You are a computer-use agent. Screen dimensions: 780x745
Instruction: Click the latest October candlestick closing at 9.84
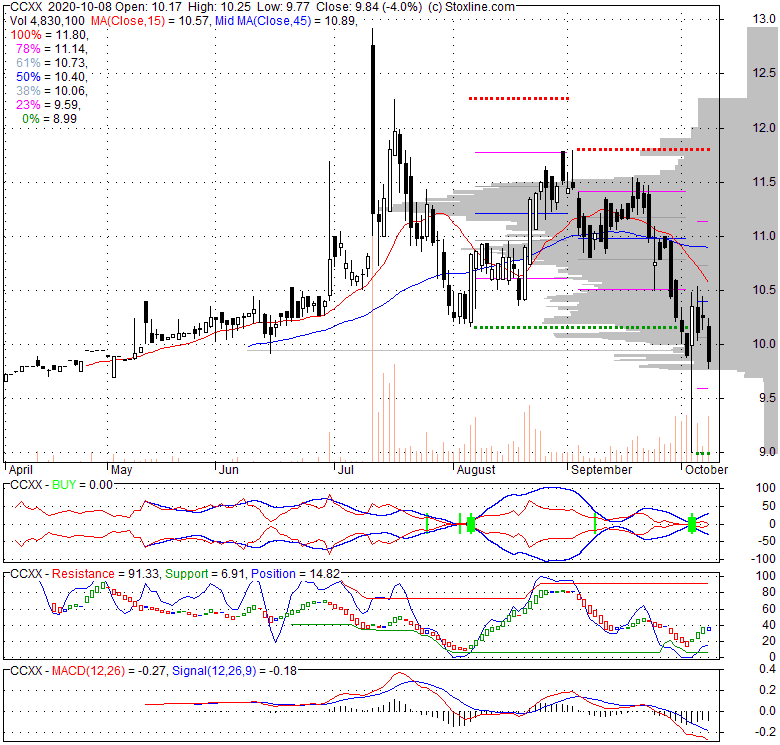709,344
